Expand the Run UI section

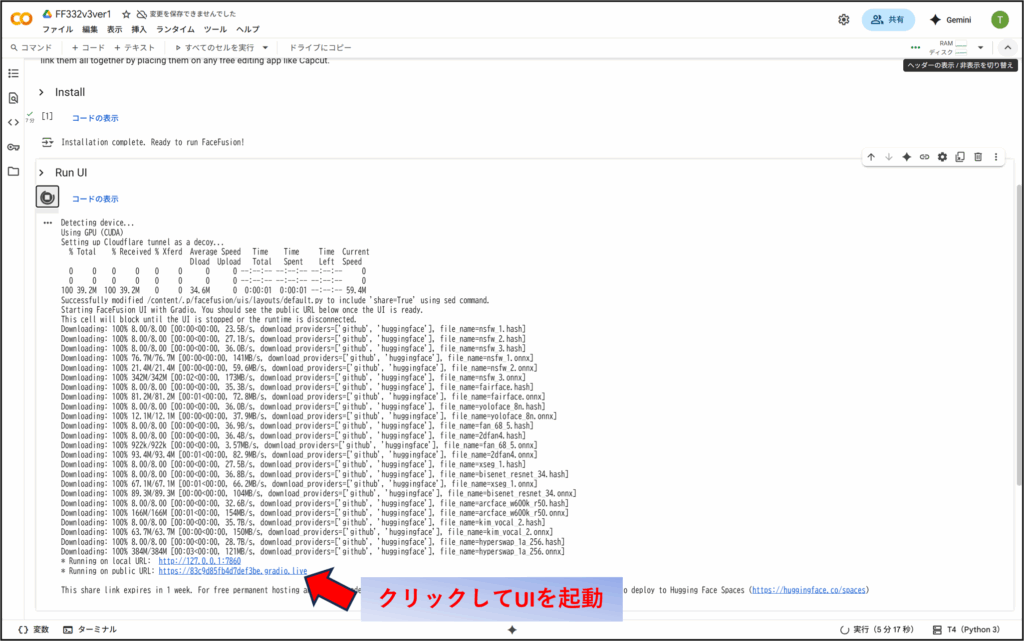[41, 172]
